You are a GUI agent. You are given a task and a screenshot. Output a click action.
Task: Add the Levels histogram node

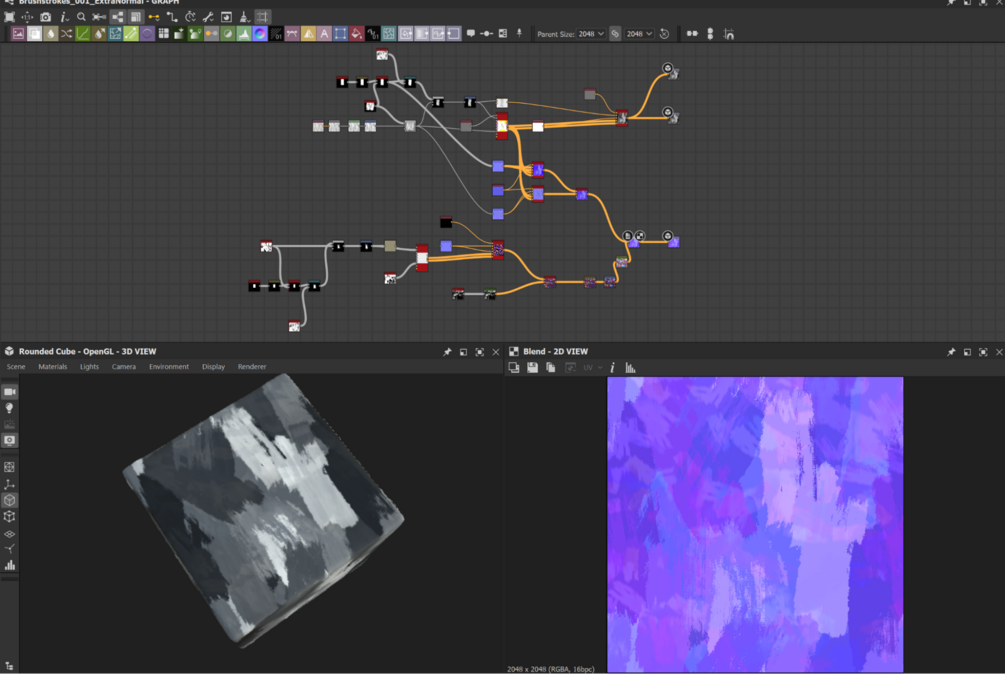[244, 34]
